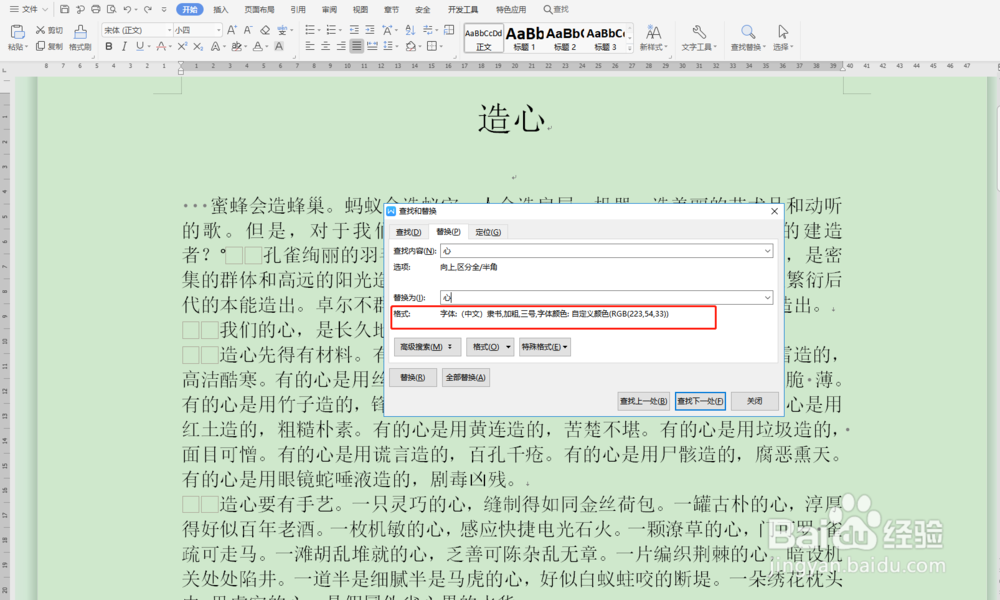
Task: Click the 查找 search box in tab bar
Action: 556,10
